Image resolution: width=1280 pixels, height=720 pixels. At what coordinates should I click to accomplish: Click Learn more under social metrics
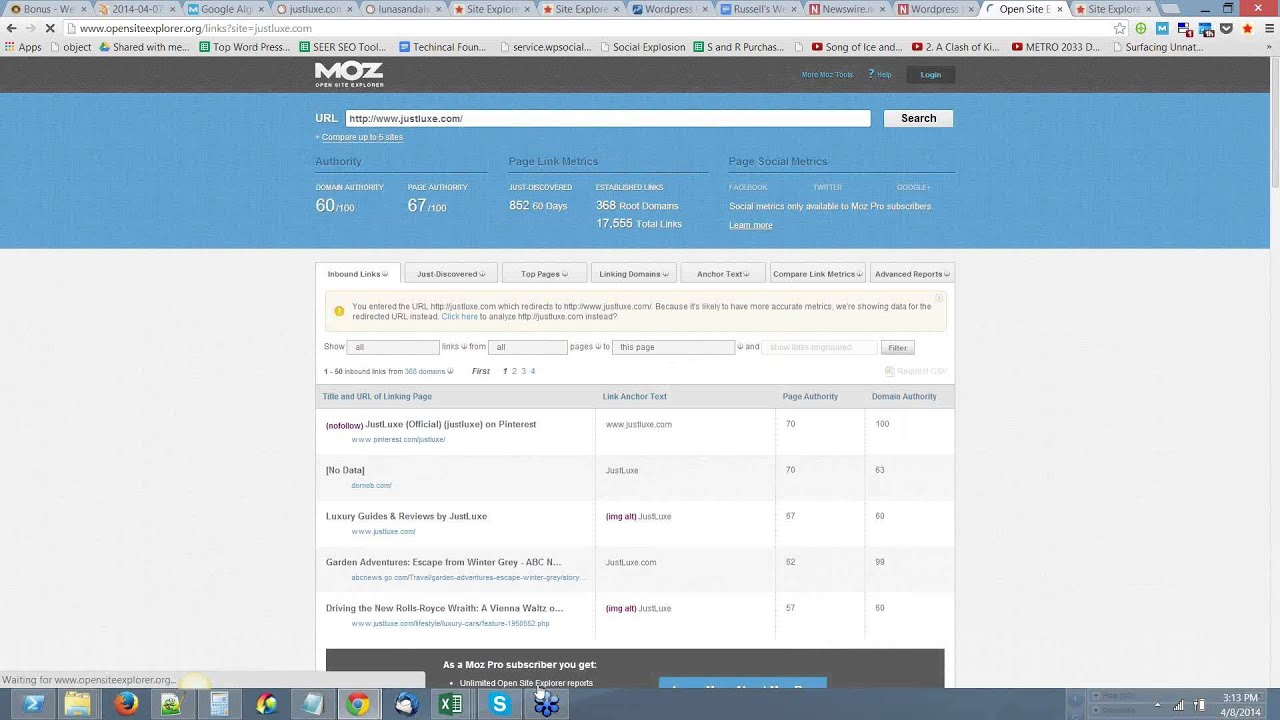pos(750,225)
